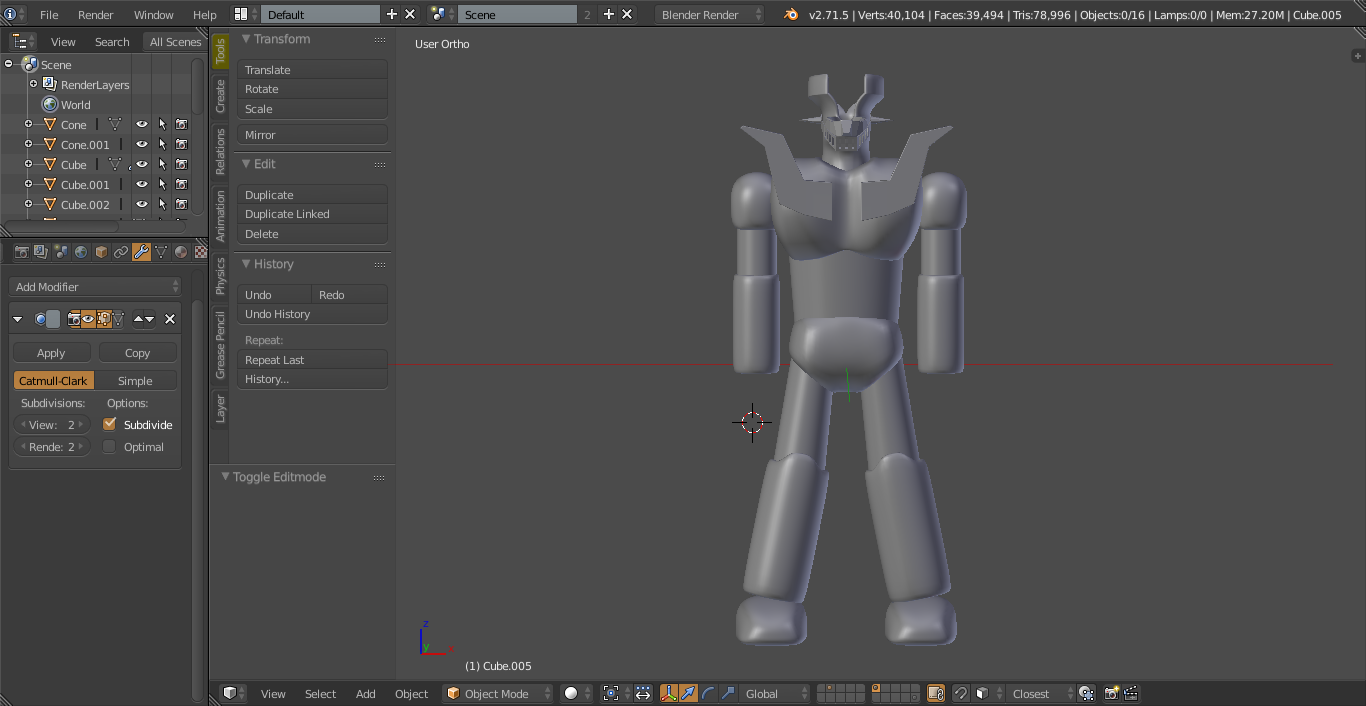This screenshot has height=706, width=1366.
Task: Collapse the History panel
Action: [246, 264]
